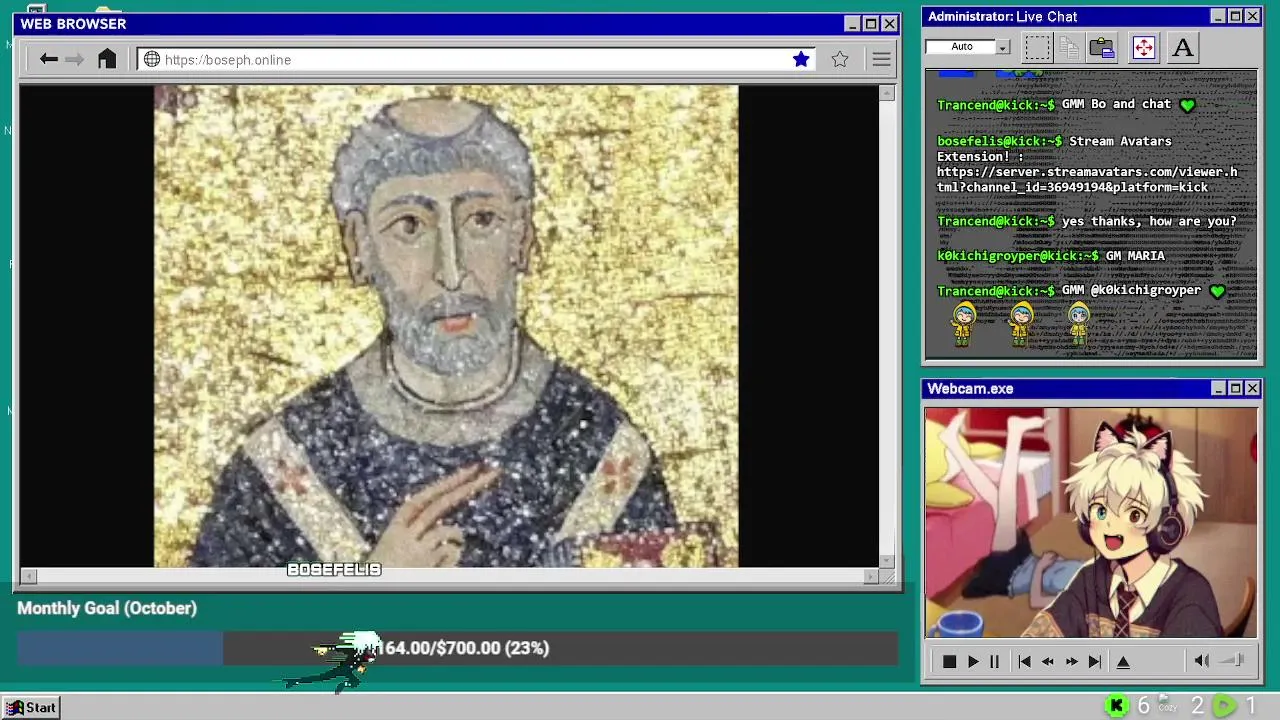This screenshot has height=720, width=1280.
Task: Mute audio with the speaker icon
Action: (1202, 660)
